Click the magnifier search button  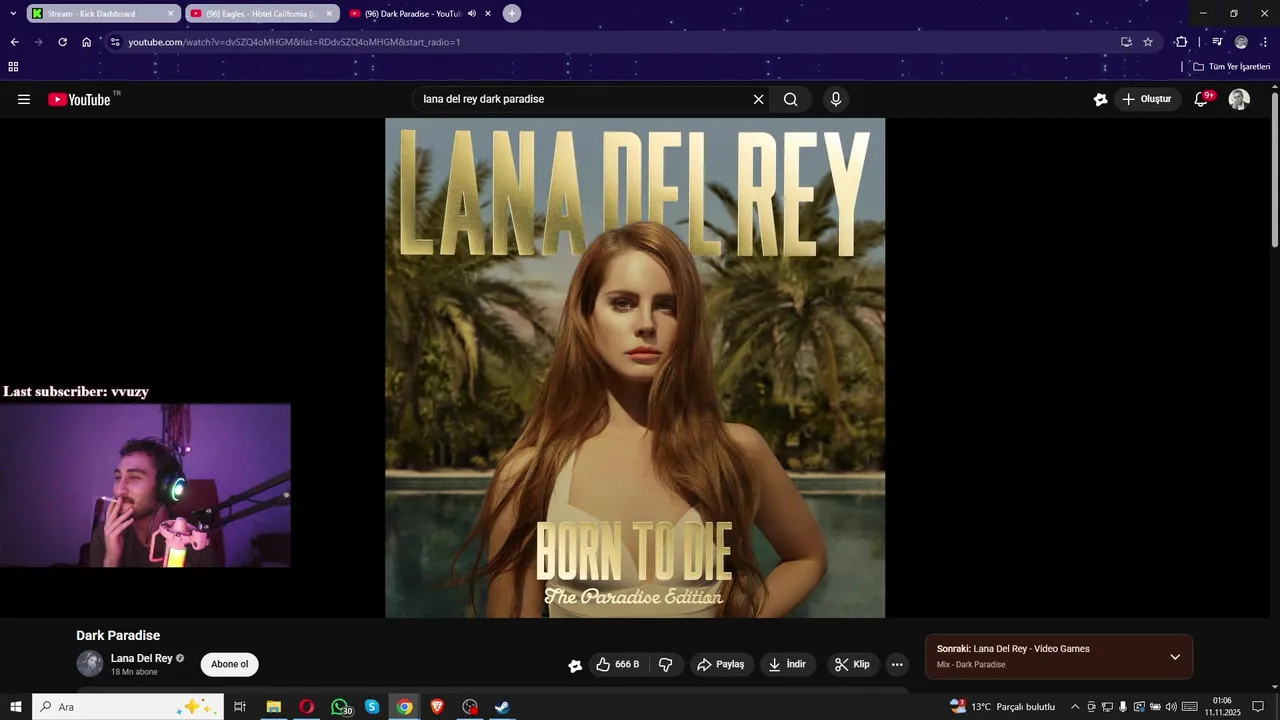click(x=791, y=99)
